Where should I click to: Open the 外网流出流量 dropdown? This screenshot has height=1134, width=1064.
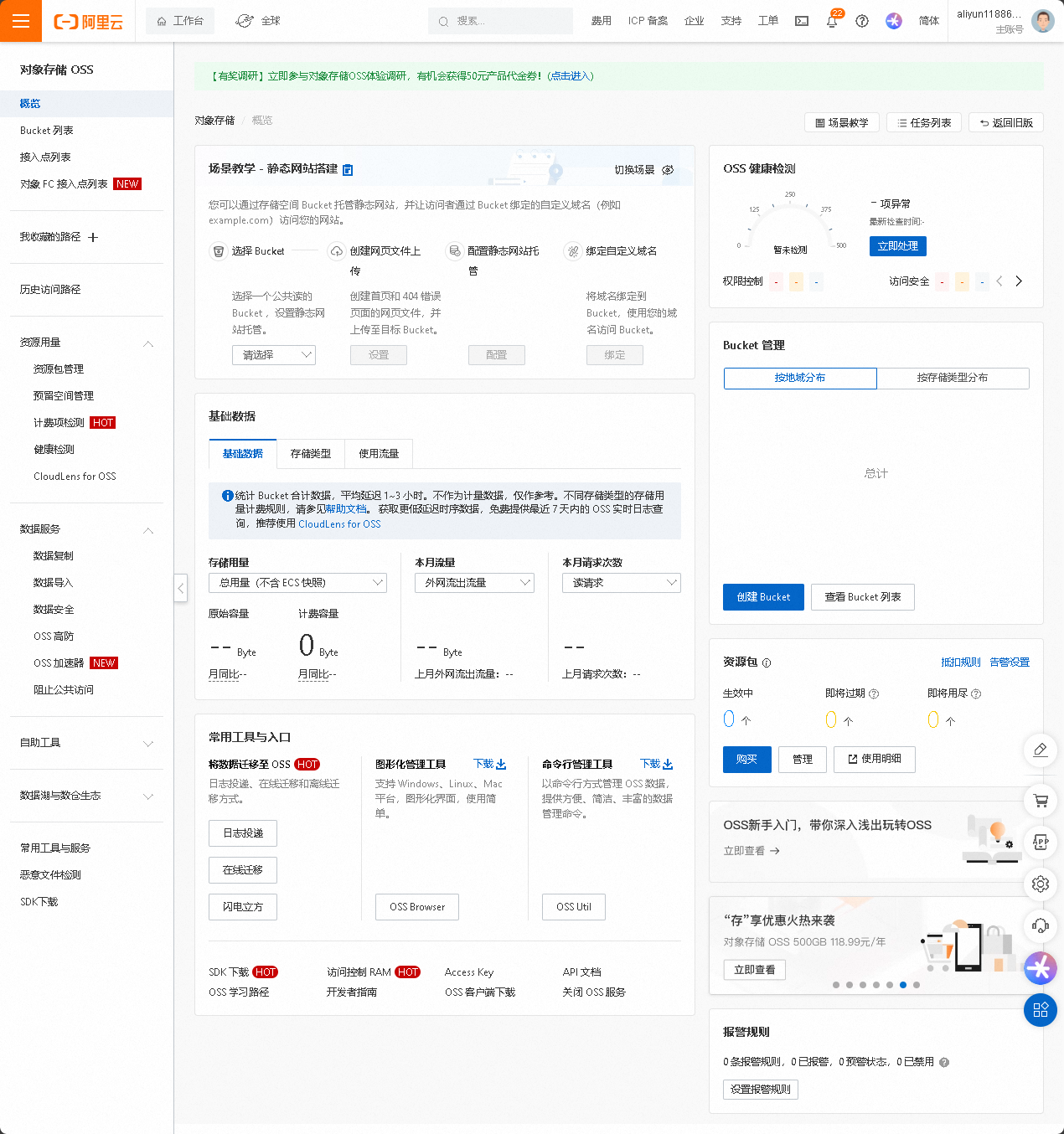[475, 583]
